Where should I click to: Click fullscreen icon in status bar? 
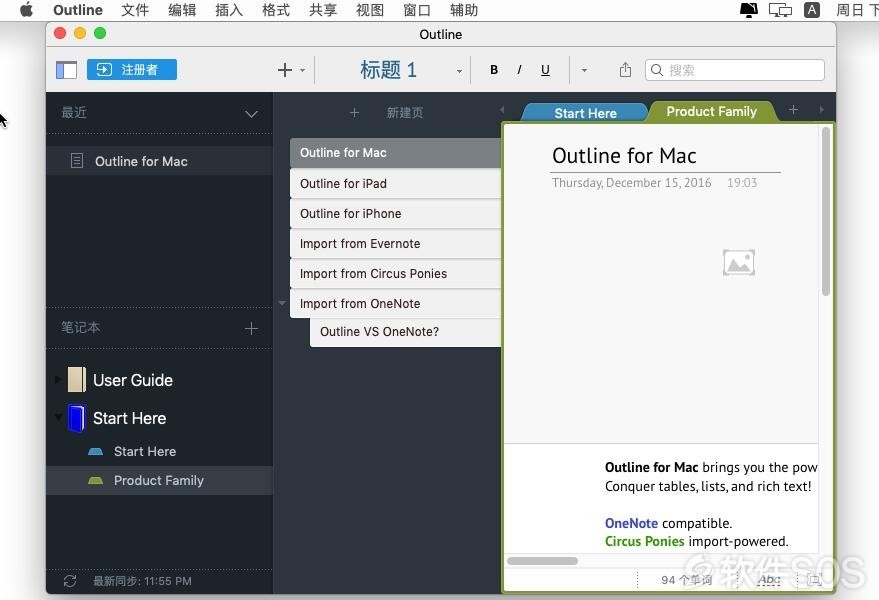tap(814, 580)
